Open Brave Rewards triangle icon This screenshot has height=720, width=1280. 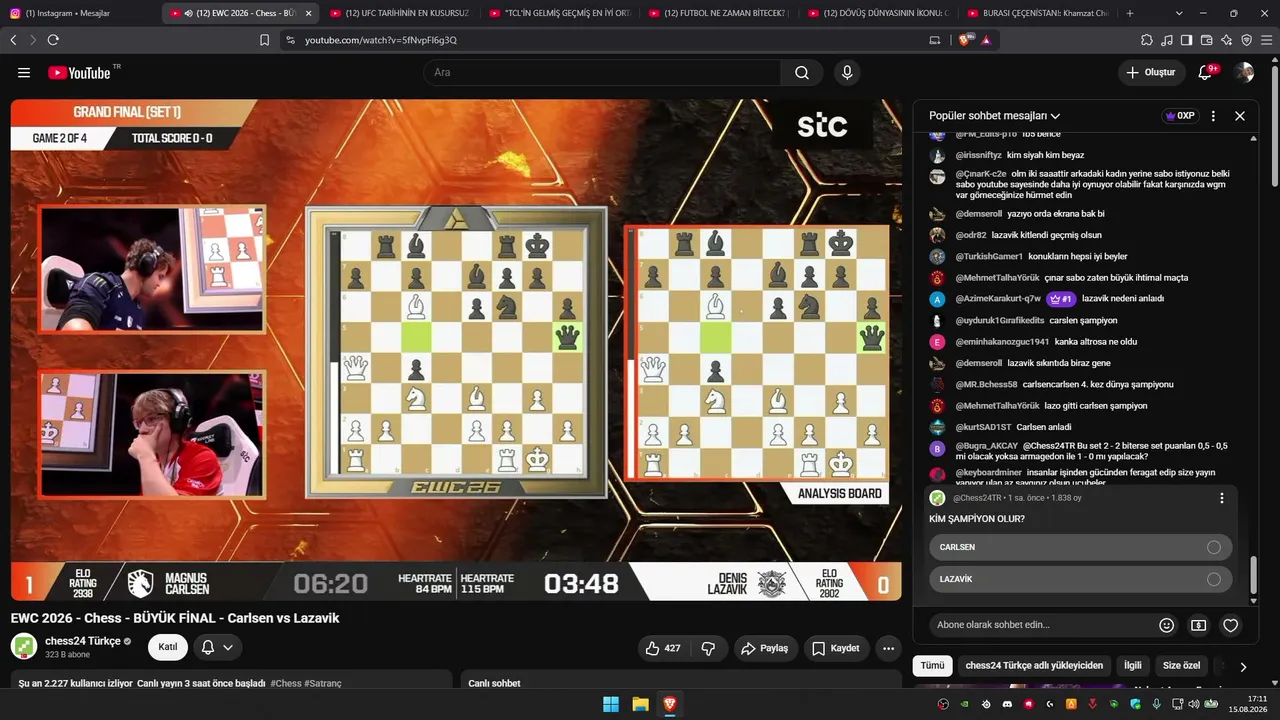[x=987, y=40]
